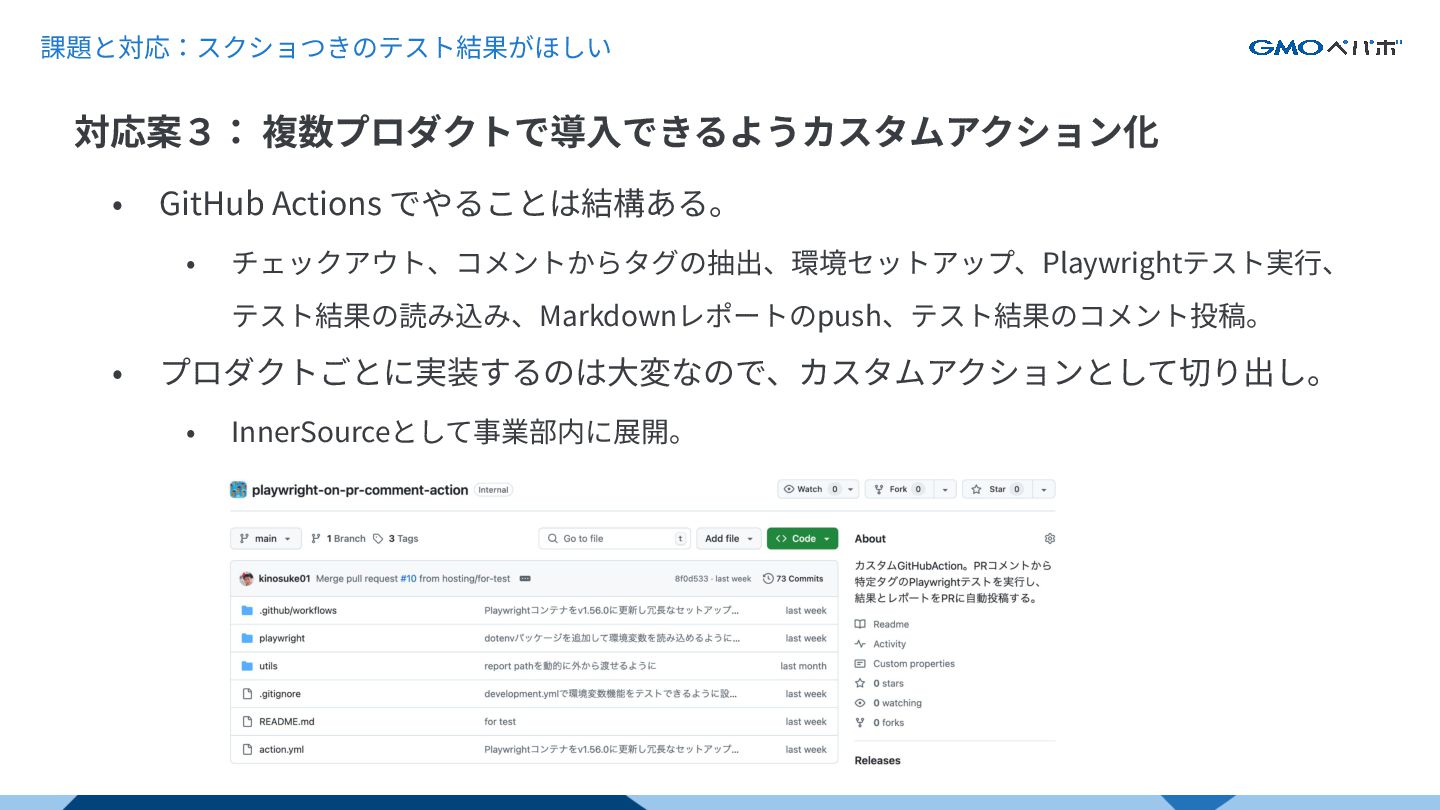Open the playwright folder
The width and height of the screenshot is (1440, 810).
pyautogui.click(x=282, y=638)
